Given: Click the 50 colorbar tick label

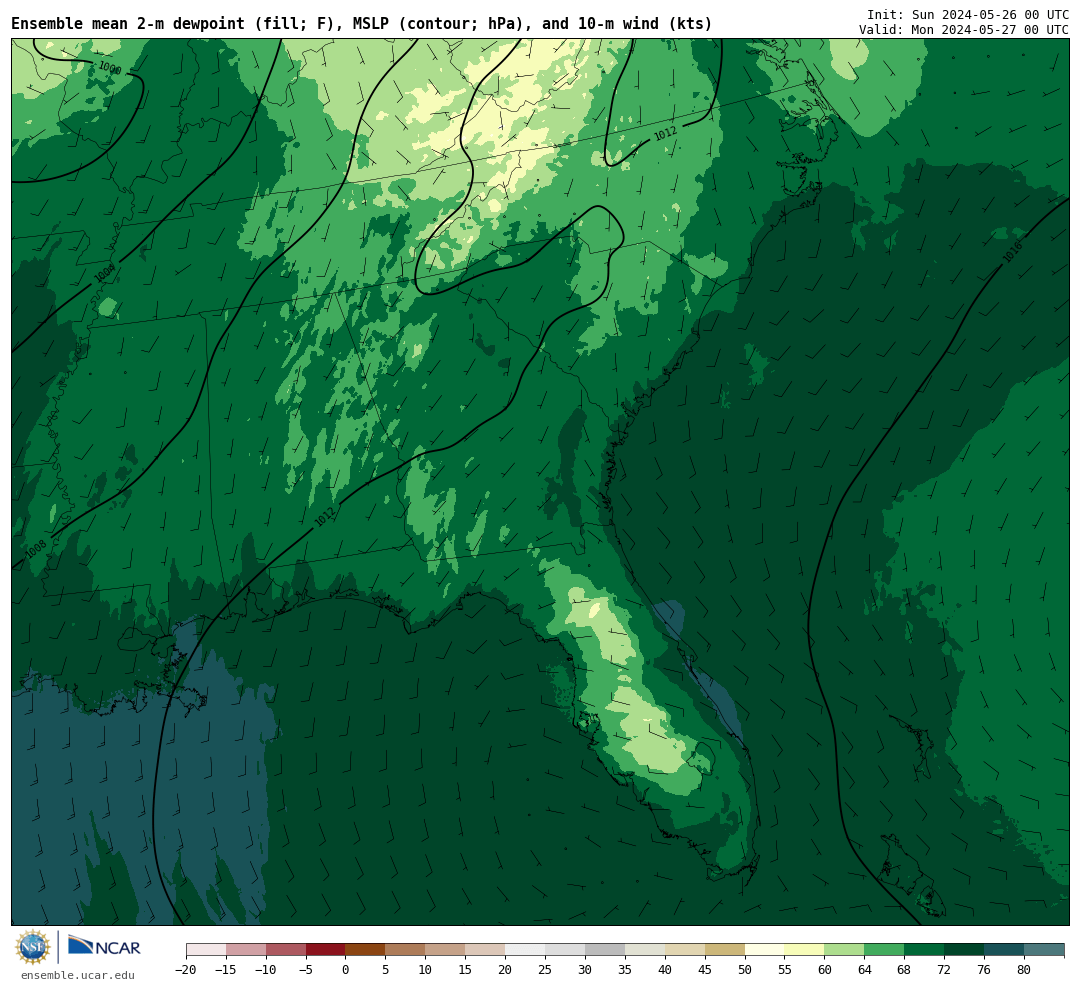Looking at the screenshot, I should pyautogui.click(x=745, y=970).
